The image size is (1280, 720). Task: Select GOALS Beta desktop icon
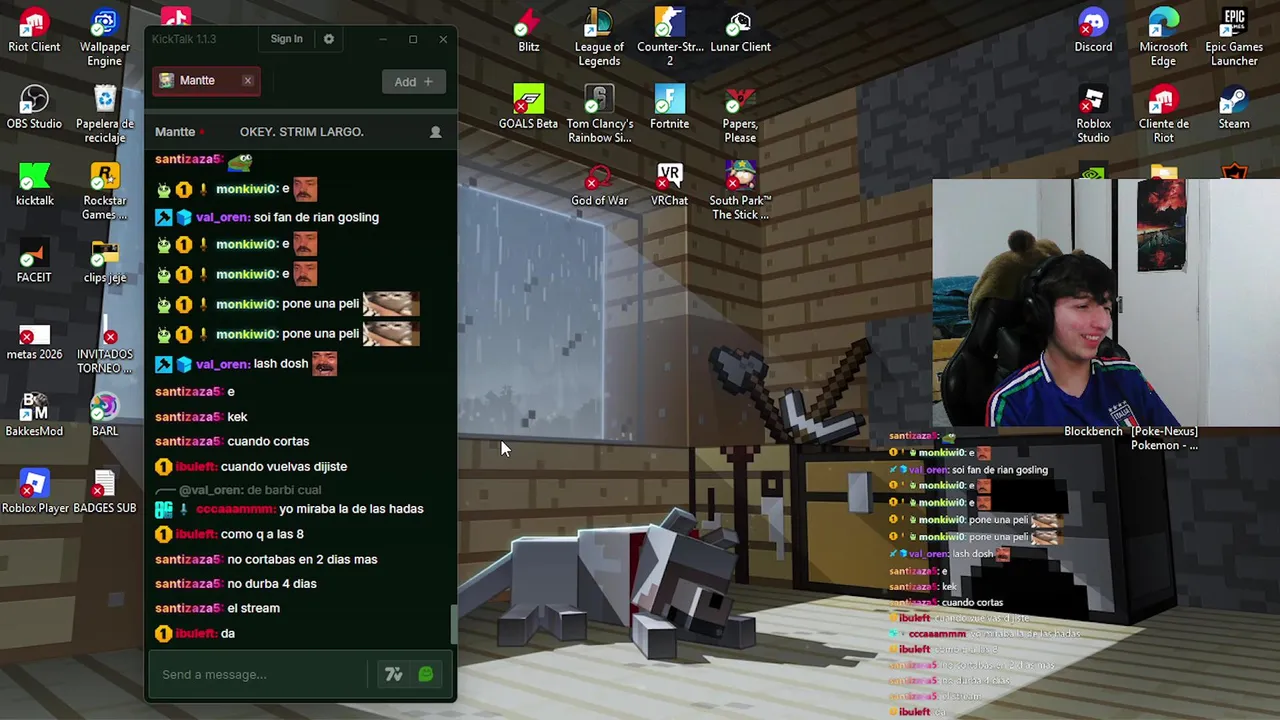[528, 108]
